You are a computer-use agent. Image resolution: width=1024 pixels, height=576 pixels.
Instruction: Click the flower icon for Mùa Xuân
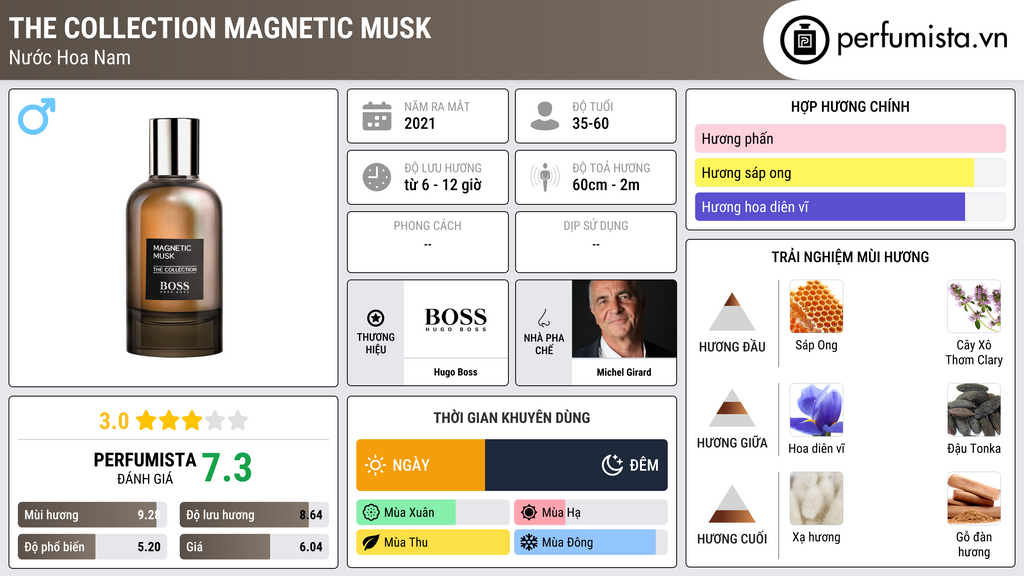371,513
